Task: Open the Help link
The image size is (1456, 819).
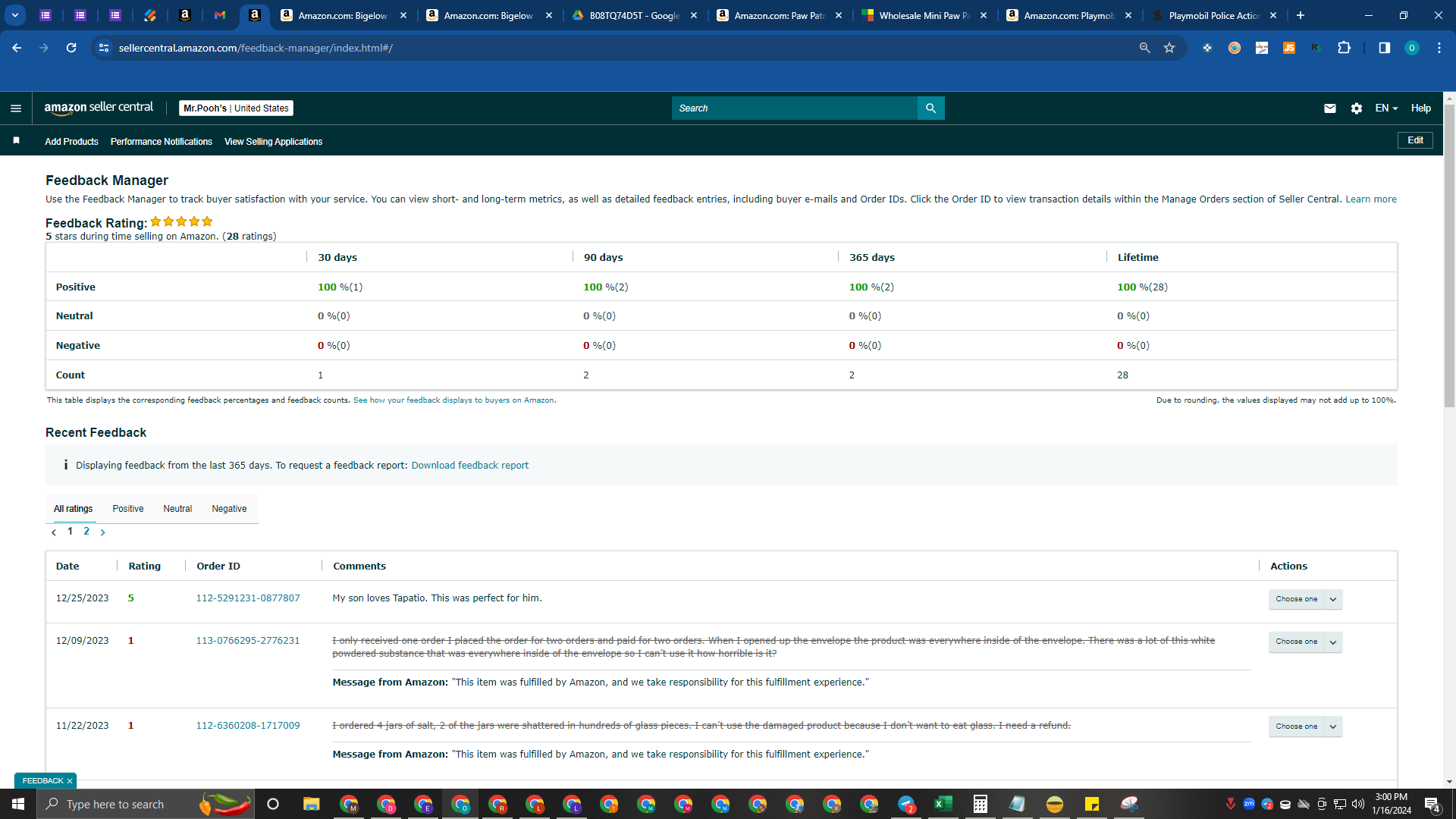Action: [1421, 108]
